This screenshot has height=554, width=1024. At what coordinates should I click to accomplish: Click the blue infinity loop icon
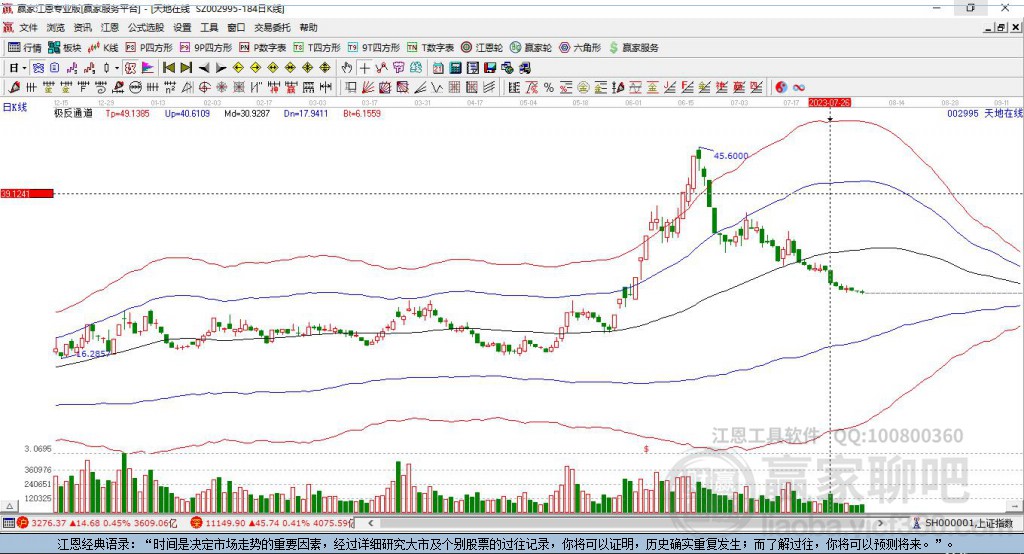click(798, 88)
